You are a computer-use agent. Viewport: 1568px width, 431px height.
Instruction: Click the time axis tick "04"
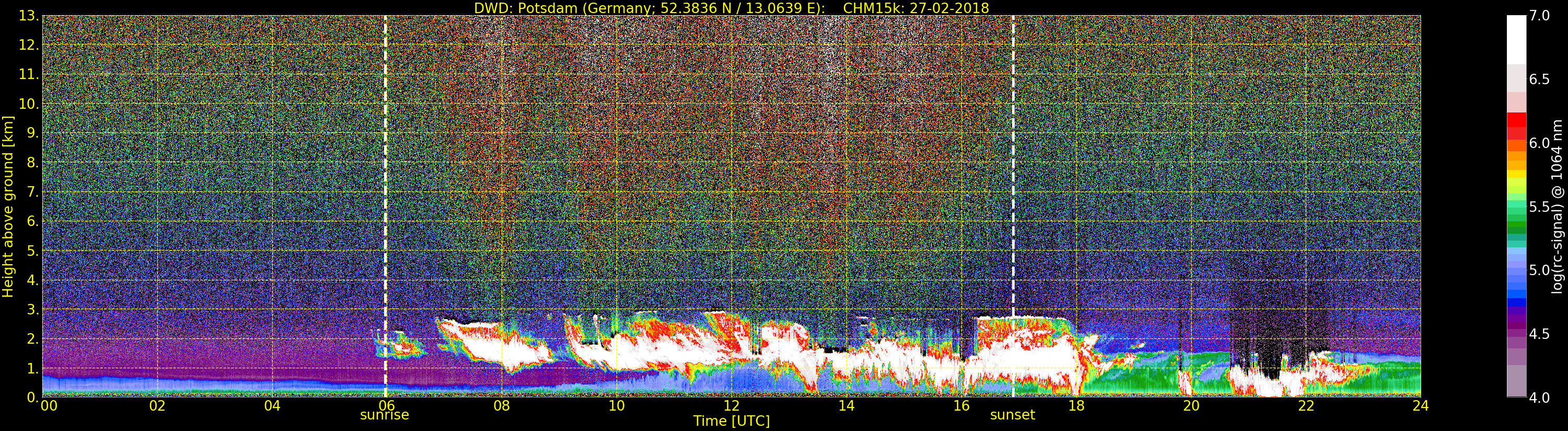[273, 406]
